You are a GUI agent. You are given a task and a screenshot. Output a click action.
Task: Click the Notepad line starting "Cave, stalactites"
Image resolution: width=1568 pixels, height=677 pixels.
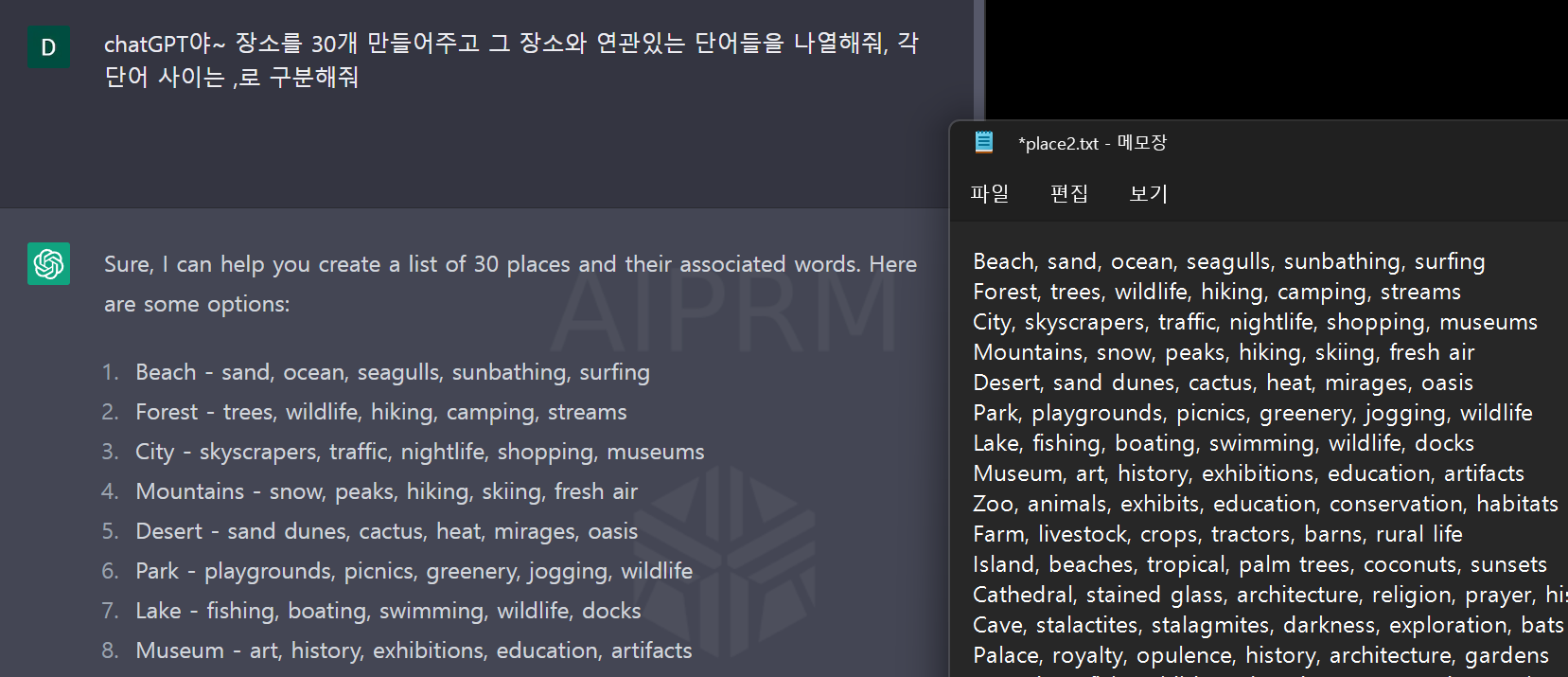(x=1269, y=625)
